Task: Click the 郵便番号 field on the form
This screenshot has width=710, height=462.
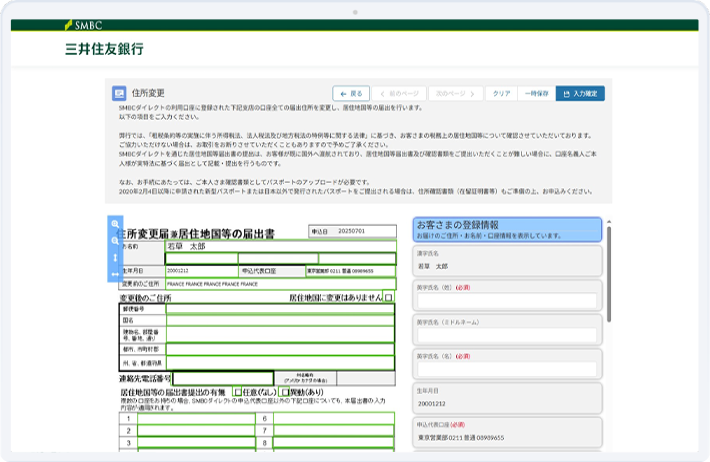Action: pos(280,309)
